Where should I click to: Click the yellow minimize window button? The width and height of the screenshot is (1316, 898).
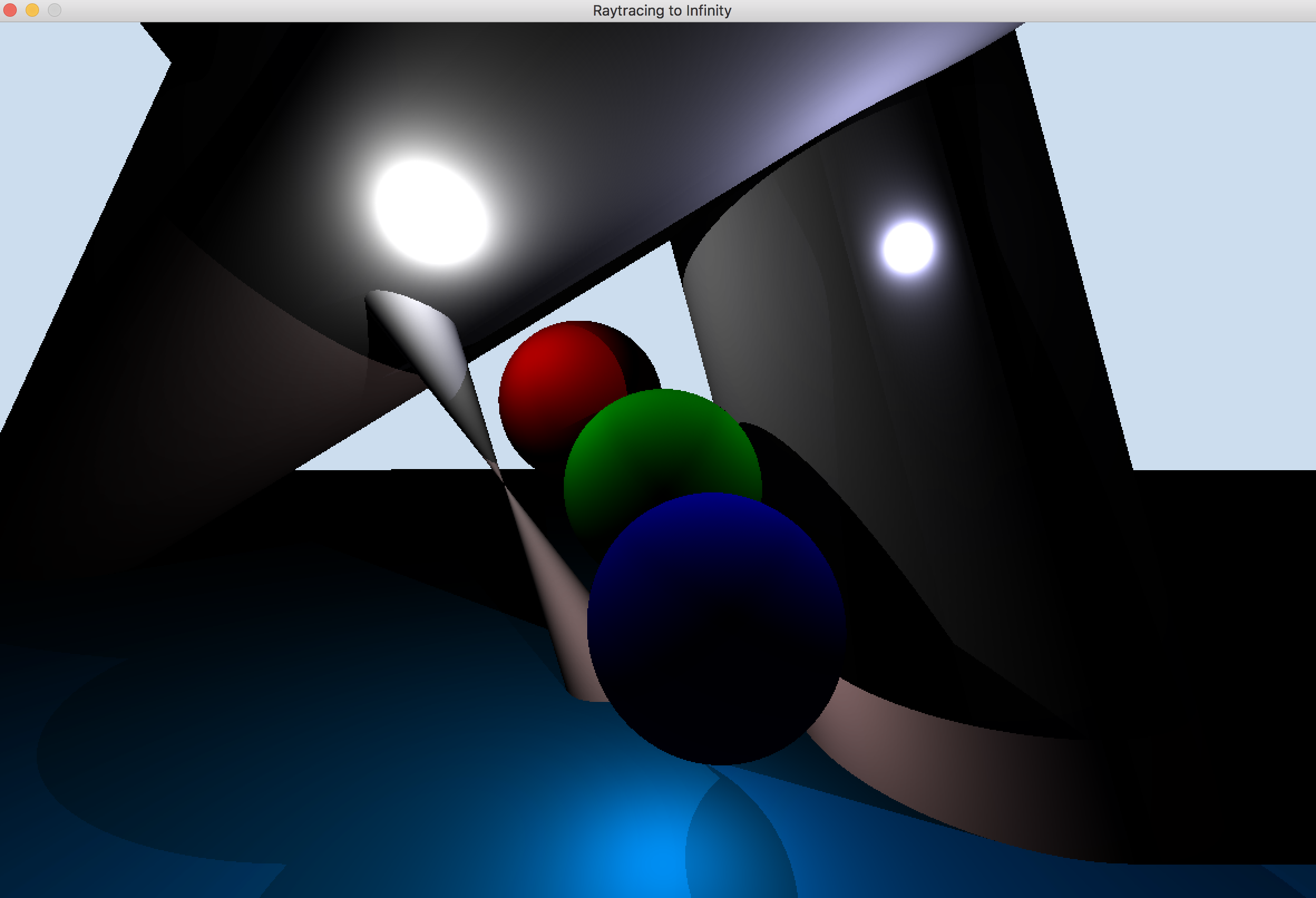pyautogui.click(x=32, y=10)
